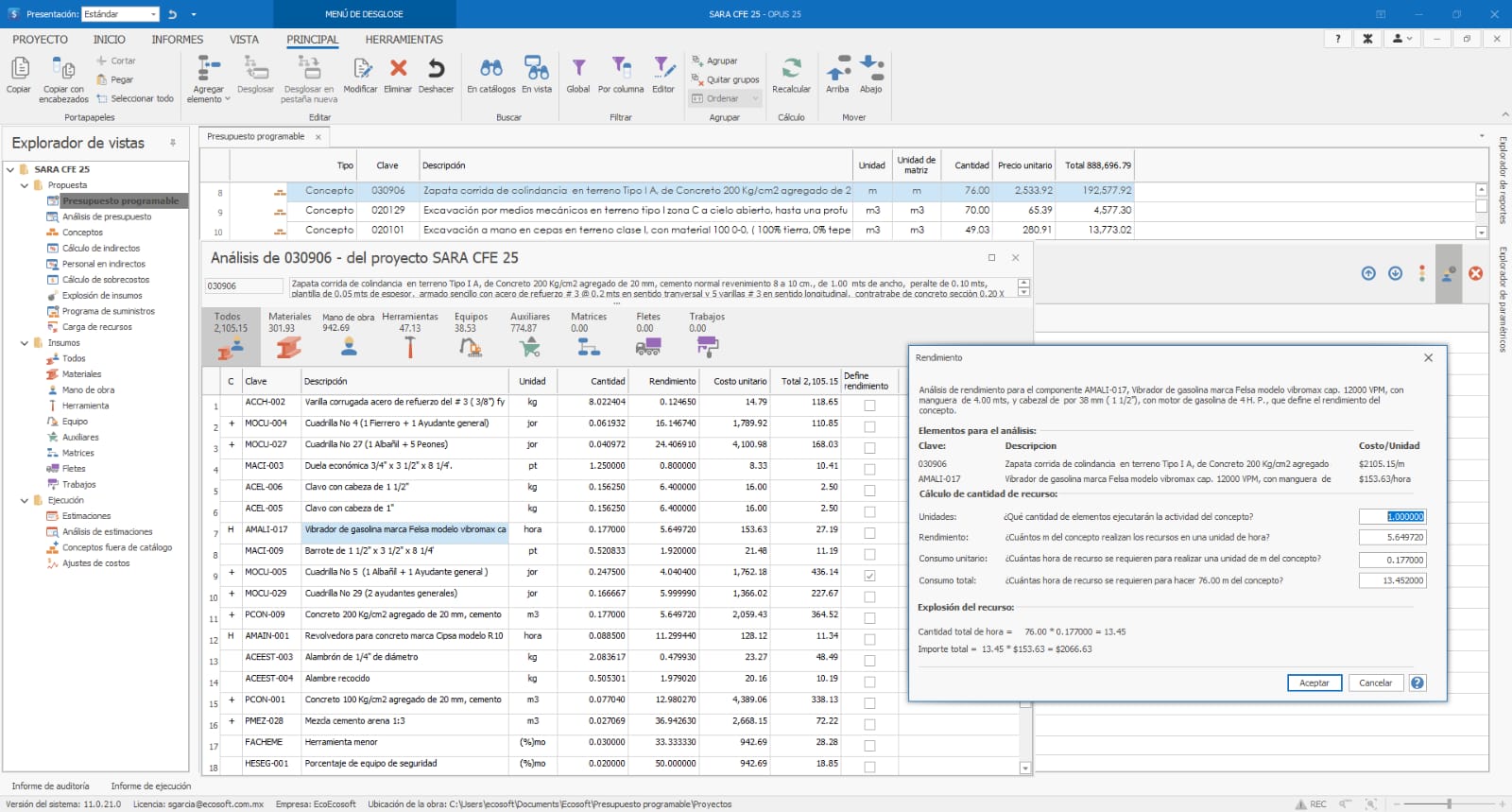Expand row MOCU-004 plus sign

pos(232,423)
